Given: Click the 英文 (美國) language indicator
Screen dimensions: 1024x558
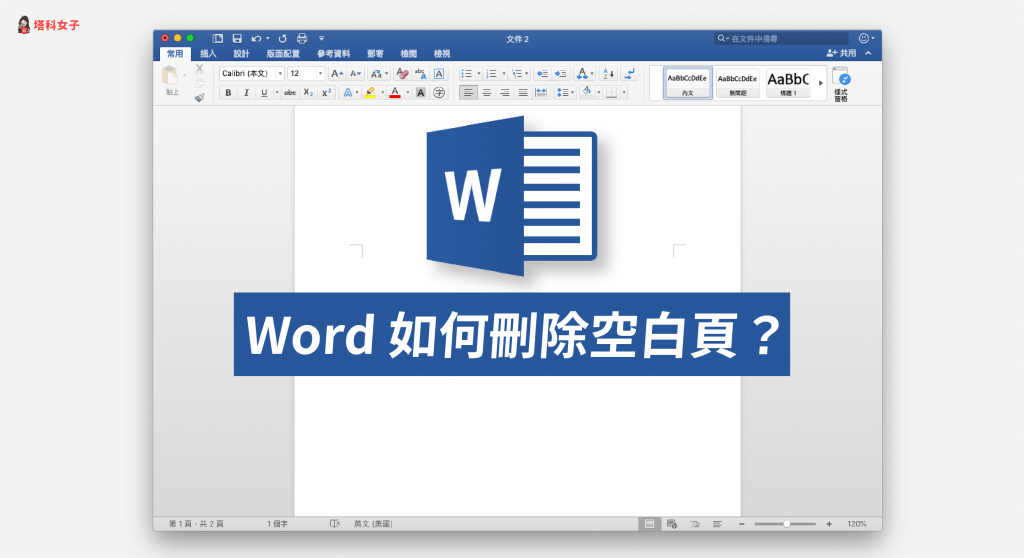Looking at the screenshot, I should tap(373, 524).
